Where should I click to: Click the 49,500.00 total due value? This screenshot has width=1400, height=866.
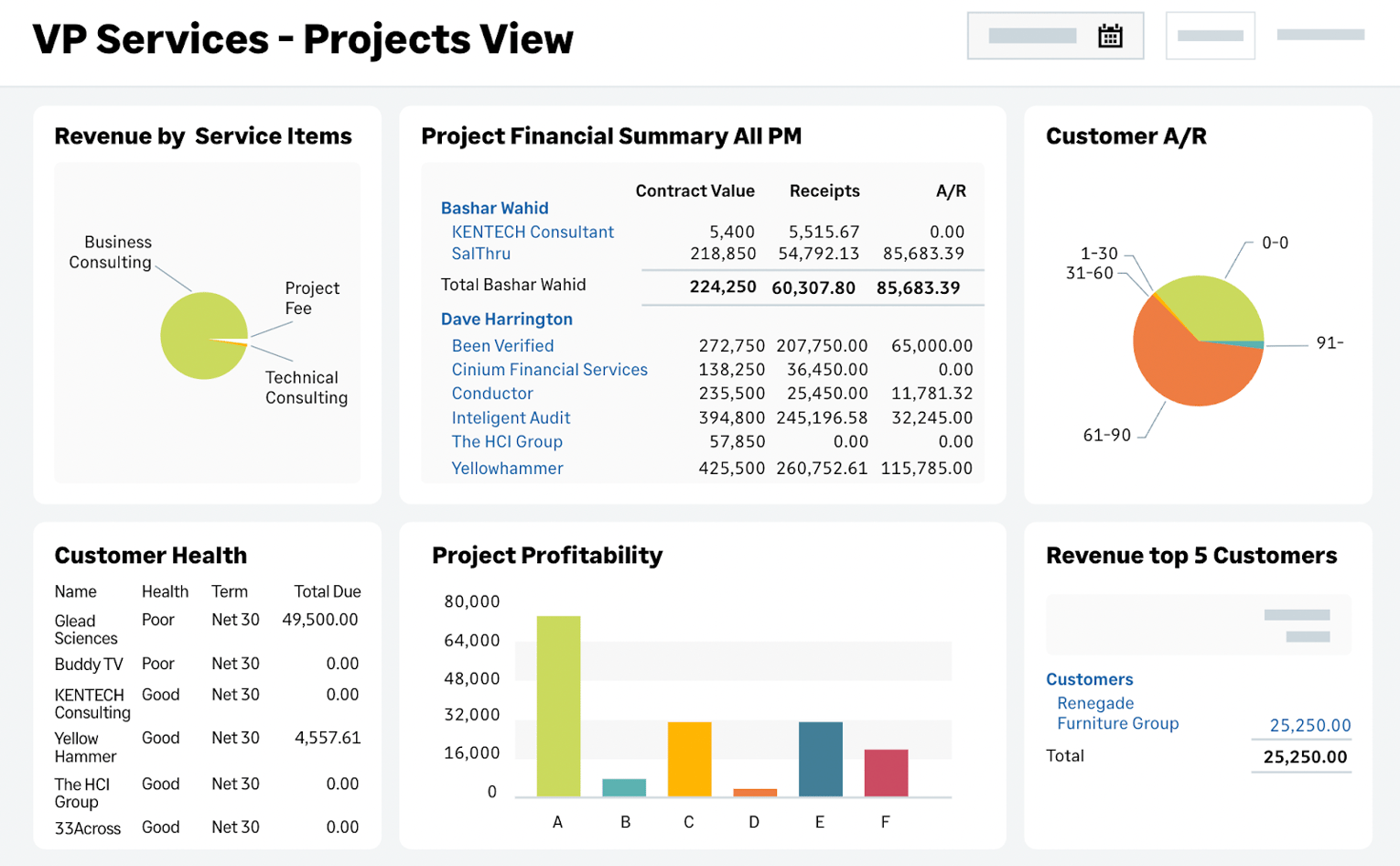point(319,620)
